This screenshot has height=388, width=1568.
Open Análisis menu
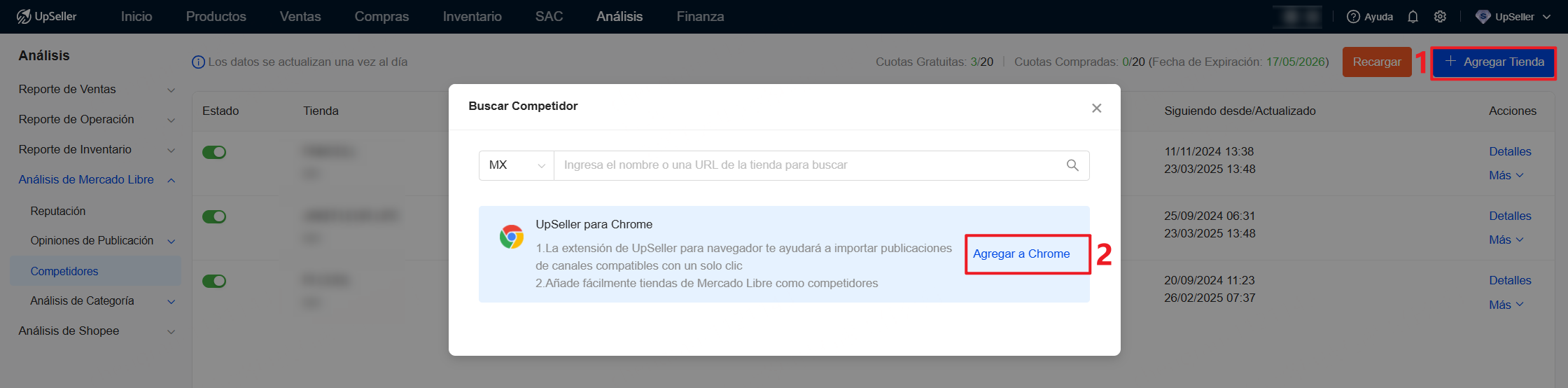[619, 16]
